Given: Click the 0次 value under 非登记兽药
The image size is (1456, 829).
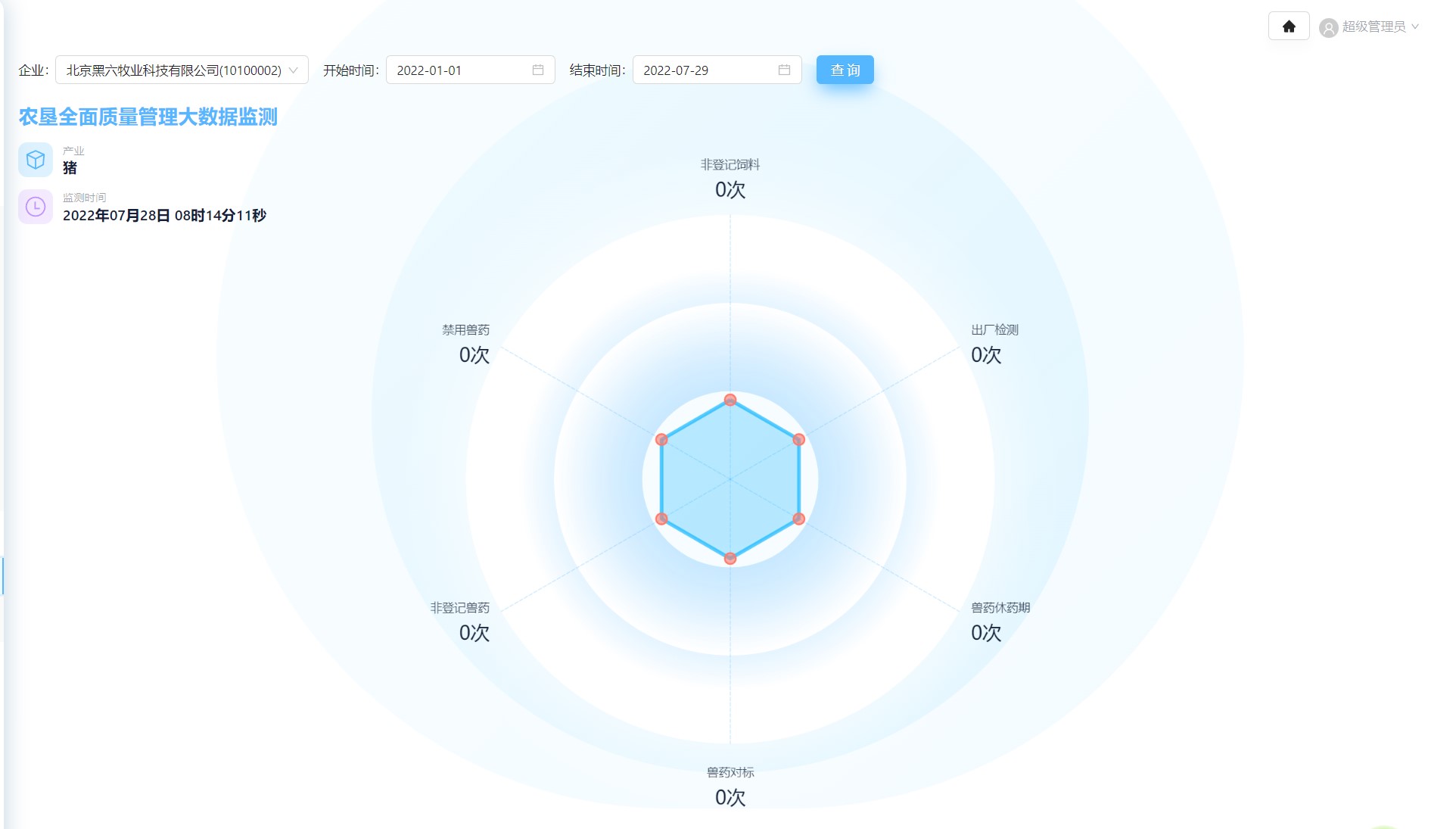Looking at the screenshot, I should pos(474,633).
